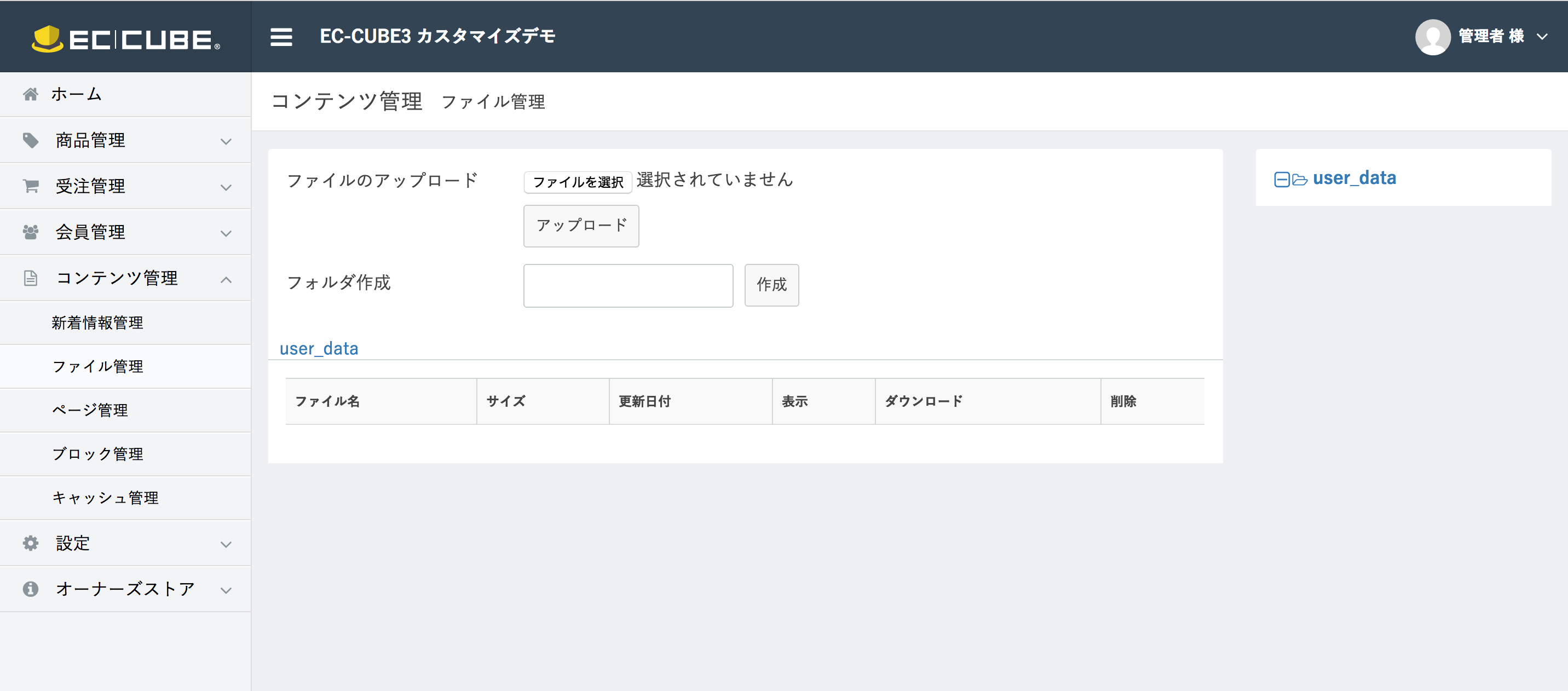The width and height of the screenshot is (1568, 691).
Task: Open 新着情報管理 submenu item
Action: (125, 323)
